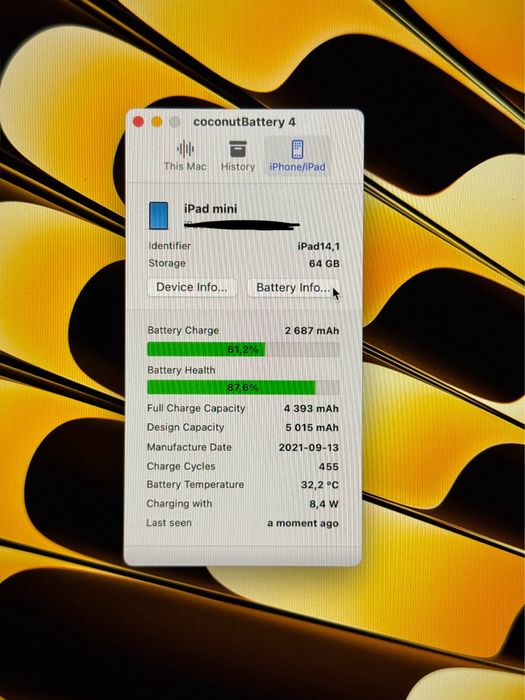Click the 'a moment ago' last seen value
Viewport: 525px width, 700px height.
click(303, 523)
